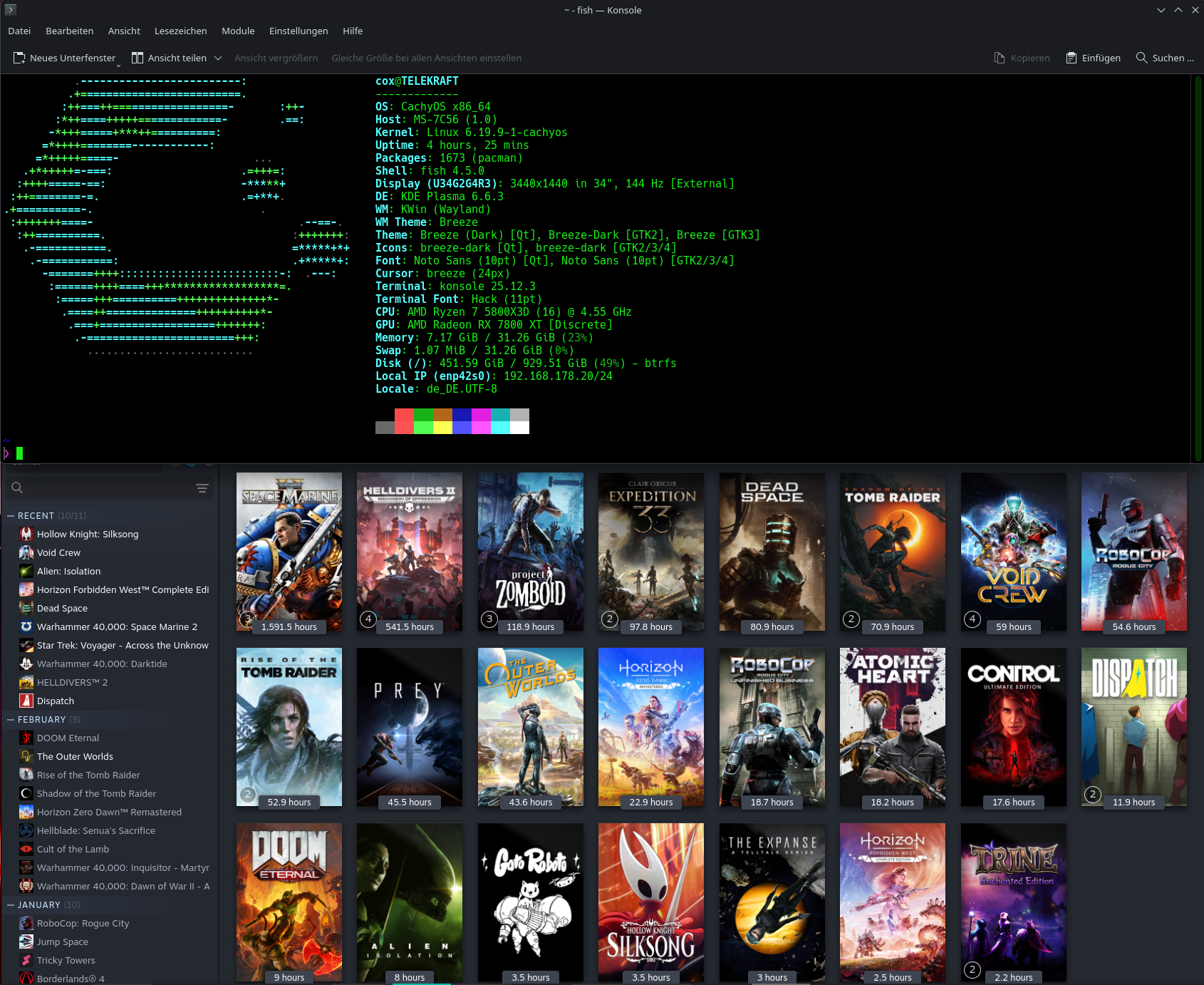Open the Datei menu in Konsole
Image resolution: width=1204 pixels, height=985 pixels.
pos(19,31)
